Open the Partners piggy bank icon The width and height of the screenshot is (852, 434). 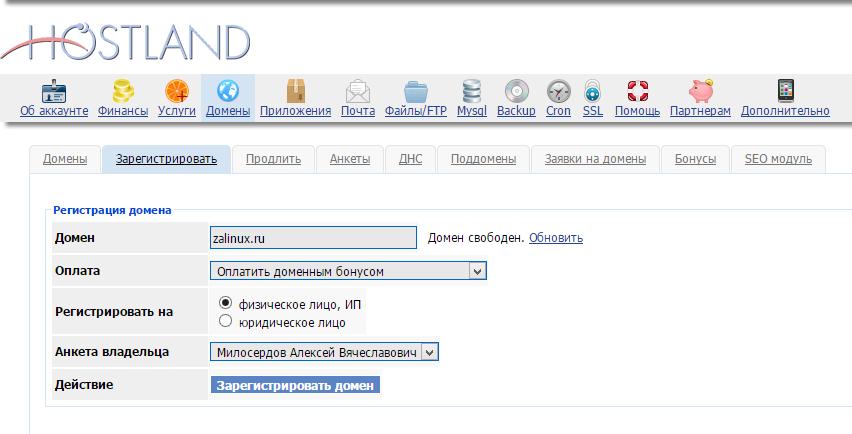(x=700, y=91)
